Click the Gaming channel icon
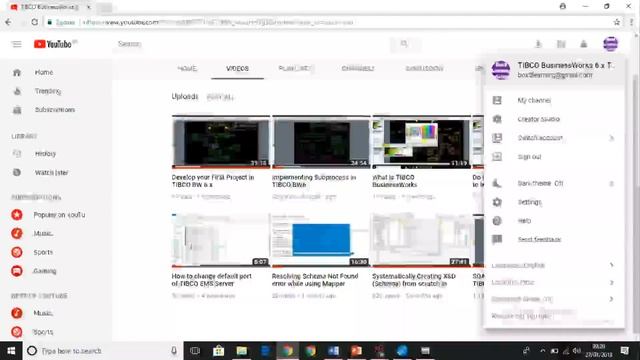Screen dimensions: 640x360 click(x=17, y=271)
